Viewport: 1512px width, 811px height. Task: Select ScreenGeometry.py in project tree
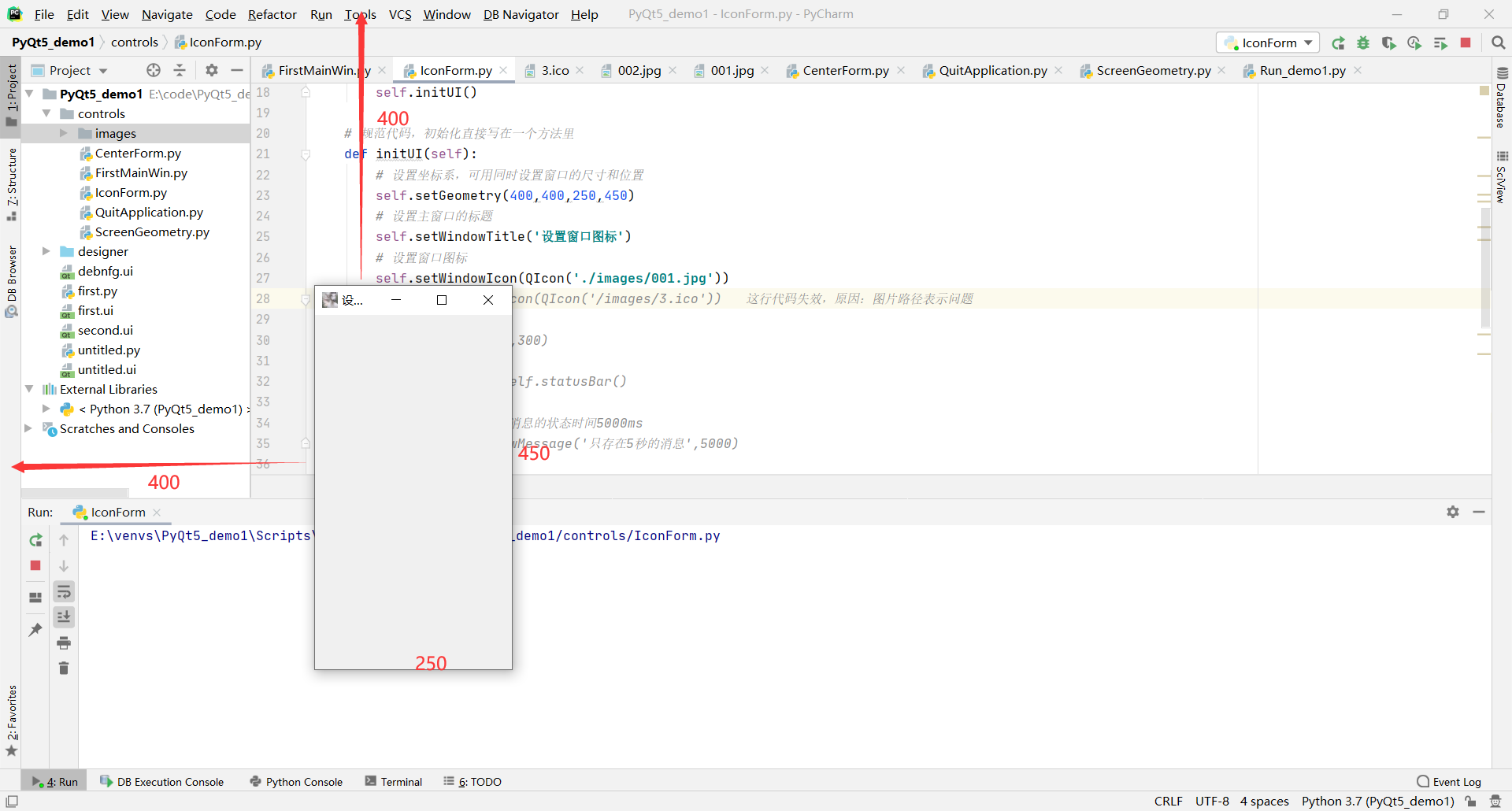[152, 231]
